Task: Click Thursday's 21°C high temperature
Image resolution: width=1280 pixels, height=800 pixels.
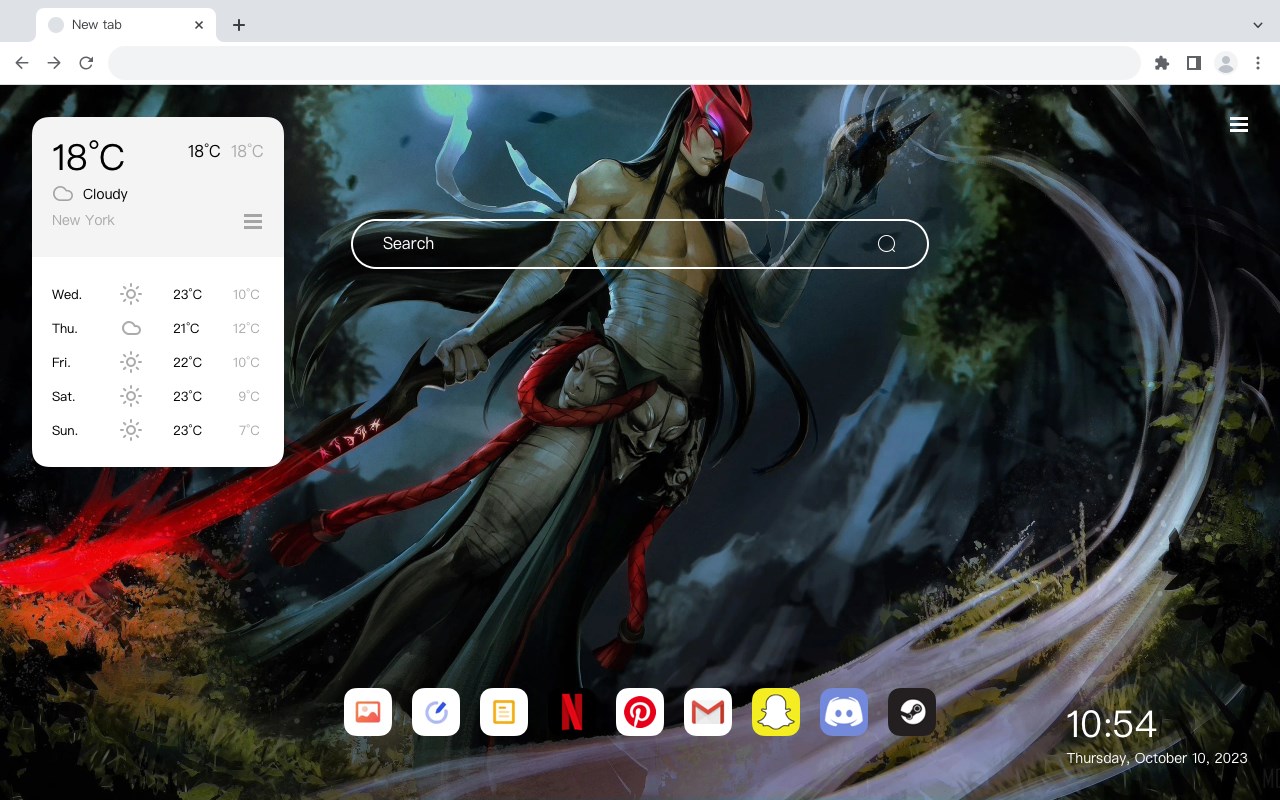Action: tap(187, 329)
